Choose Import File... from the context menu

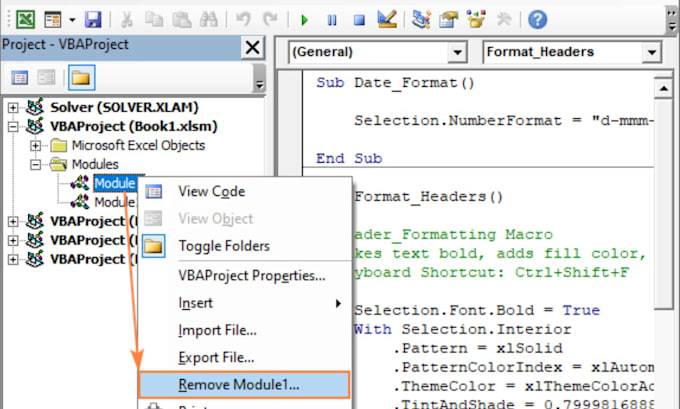pos(245,330)
